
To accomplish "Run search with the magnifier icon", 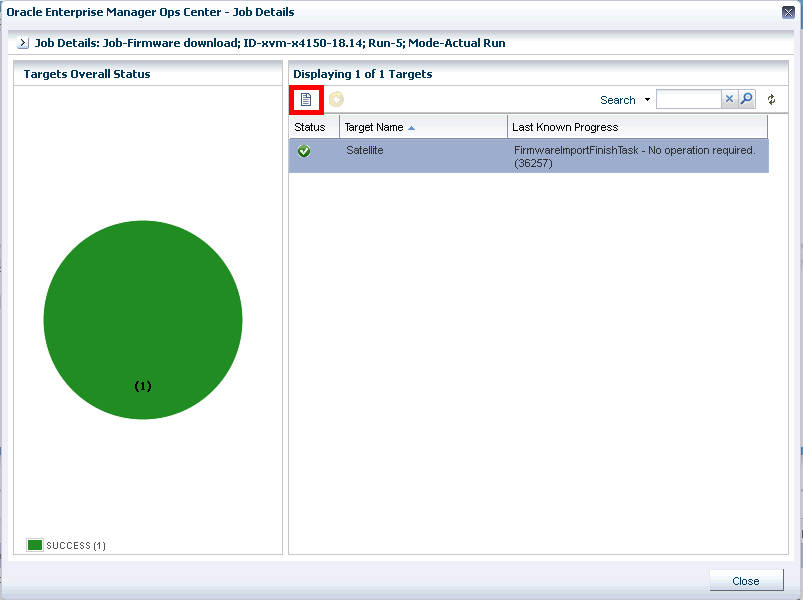I will pos(747,99).
